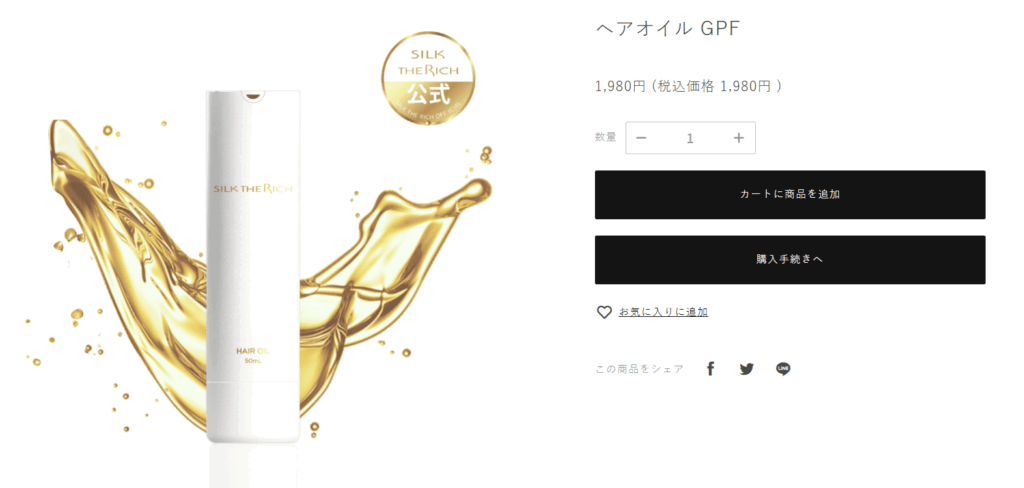Increase quantity with the plus button
The height and width of the screenshot is (488, 1024).
(x=739, y=138)
